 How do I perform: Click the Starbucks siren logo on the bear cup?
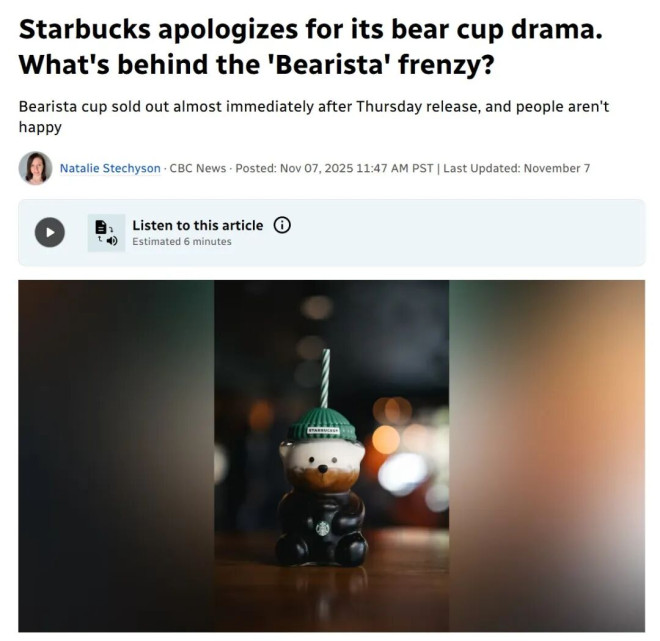click(323, 529)
